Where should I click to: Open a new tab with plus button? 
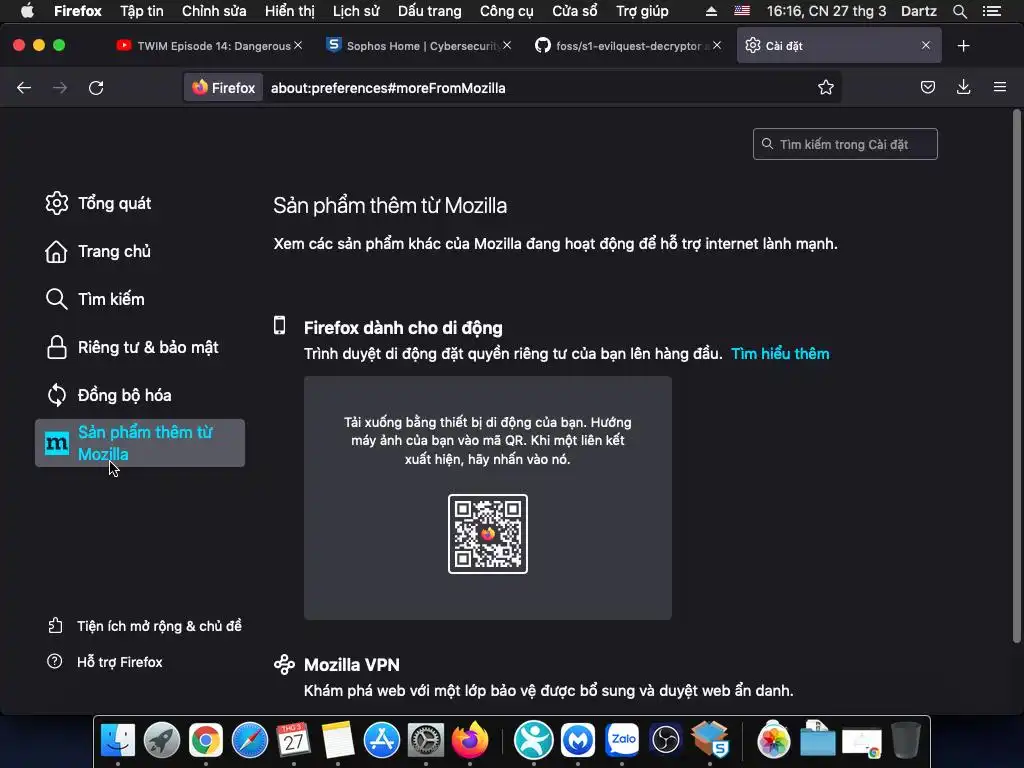tap(963, 46)
